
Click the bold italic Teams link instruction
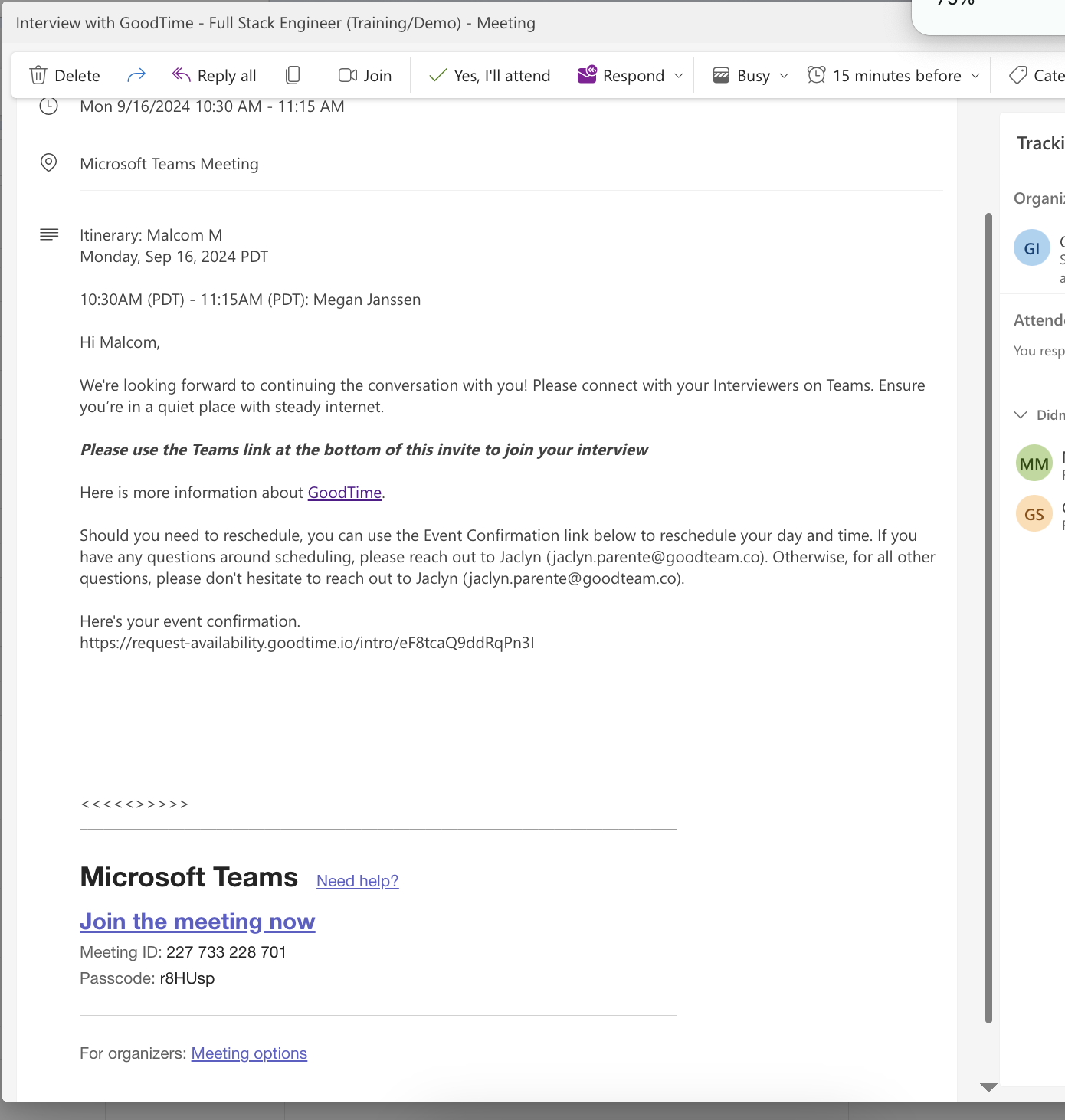pyautogui.click(x=364, y=450)
